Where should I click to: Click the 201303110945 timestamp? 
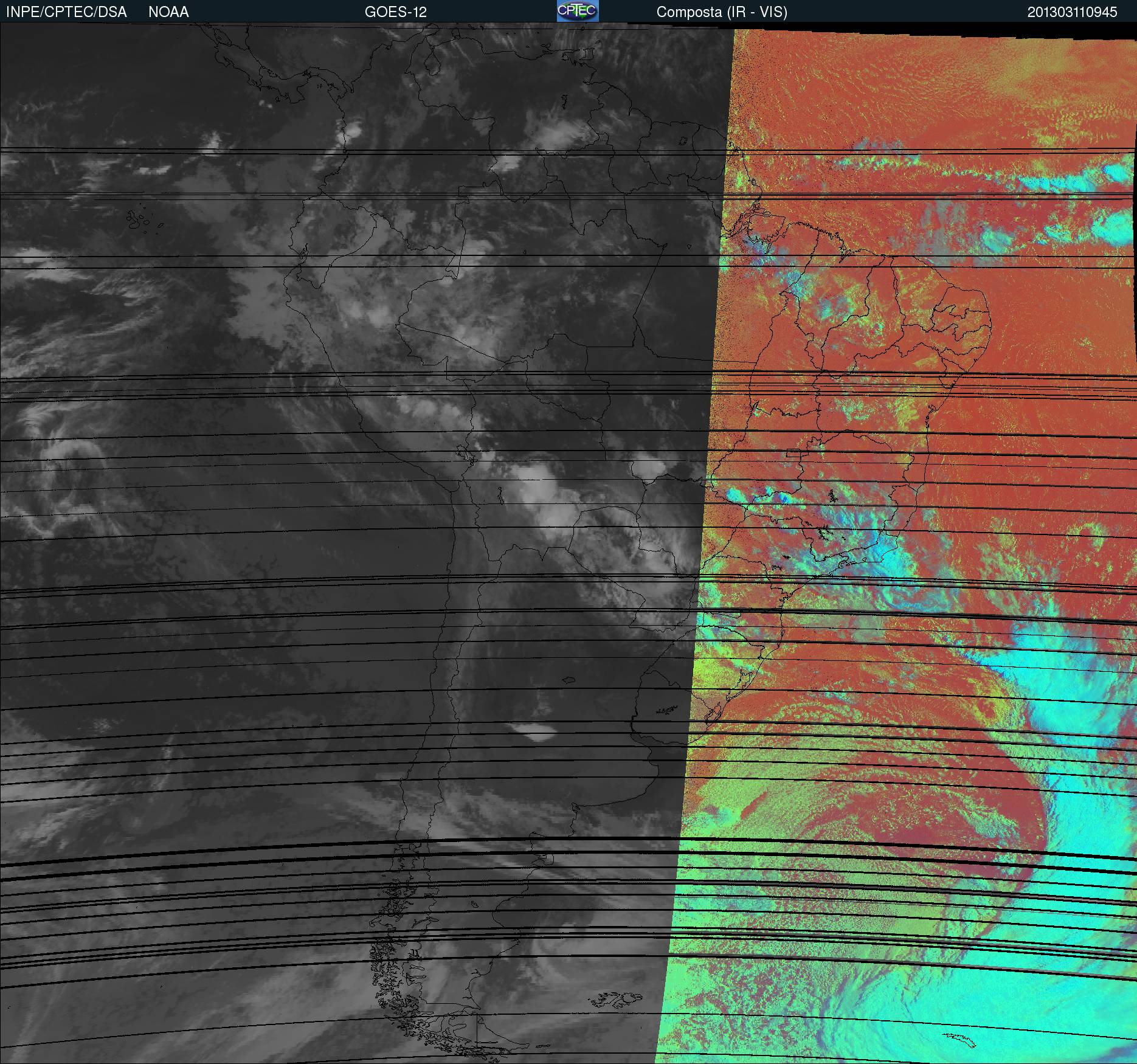point(1073,12)
